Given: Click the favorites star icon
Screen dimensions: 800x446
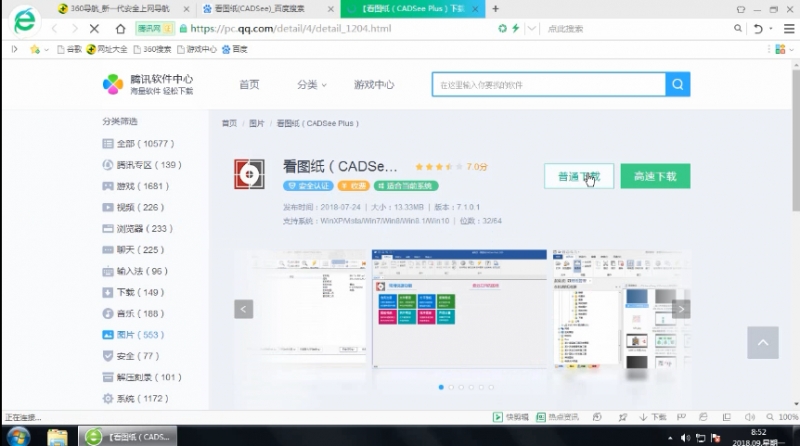Looking at the screenshot, I should coord(35,49).
